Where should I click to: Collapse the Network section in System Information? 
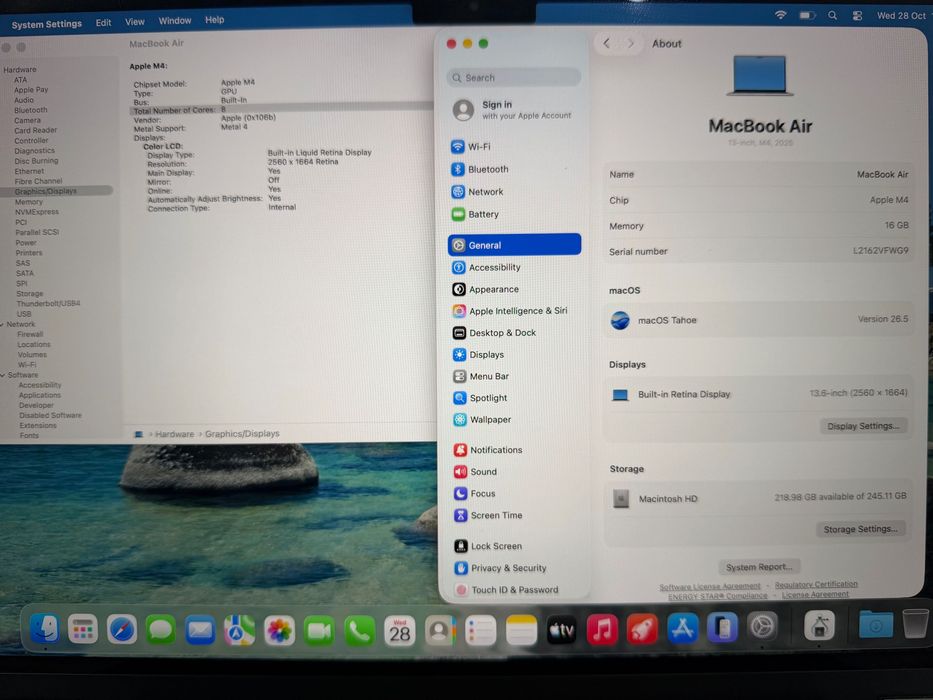[x=2, y=324]
